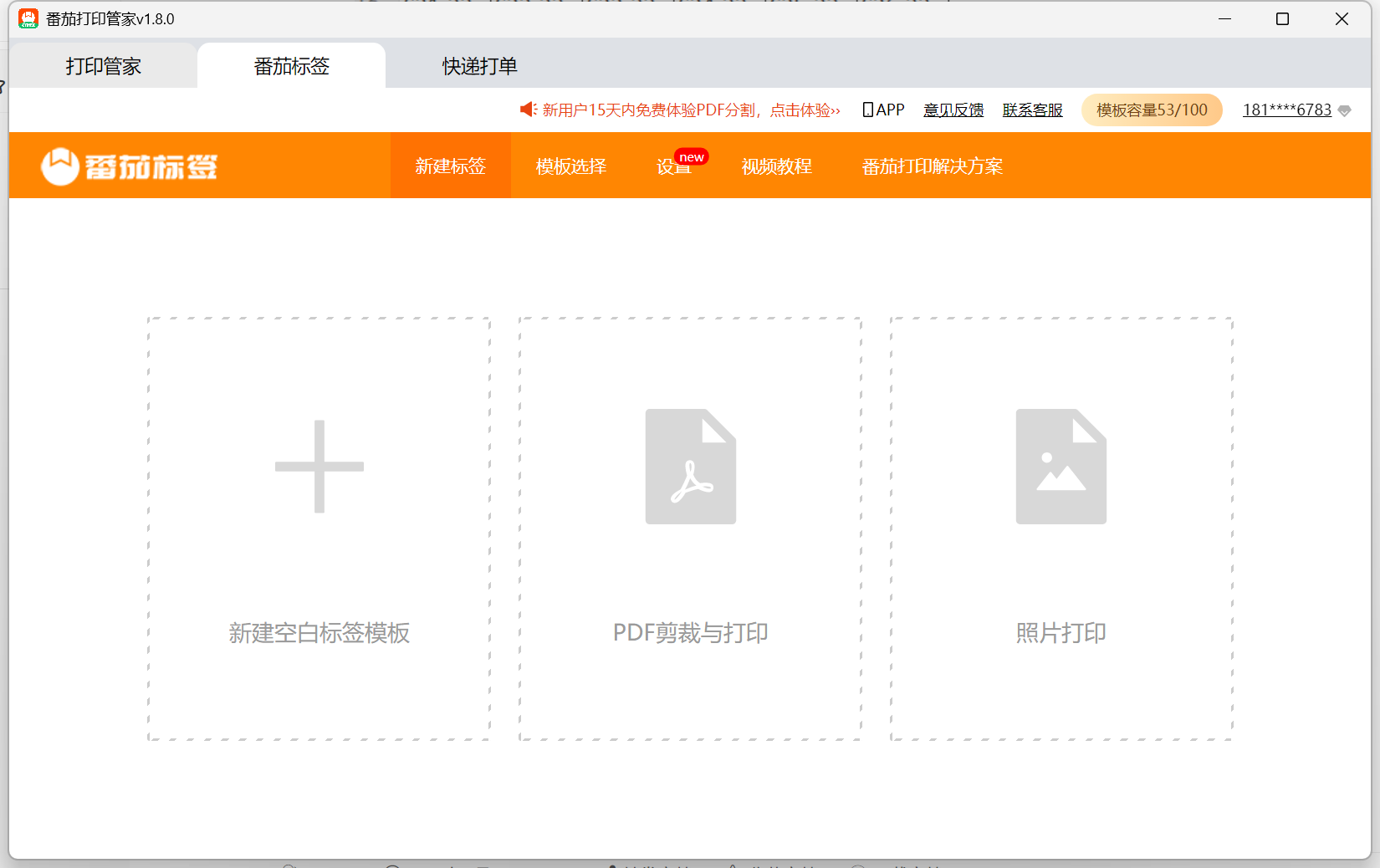
Task: Open 设置 in the orange menu
Action: click(x=674, y=166)
